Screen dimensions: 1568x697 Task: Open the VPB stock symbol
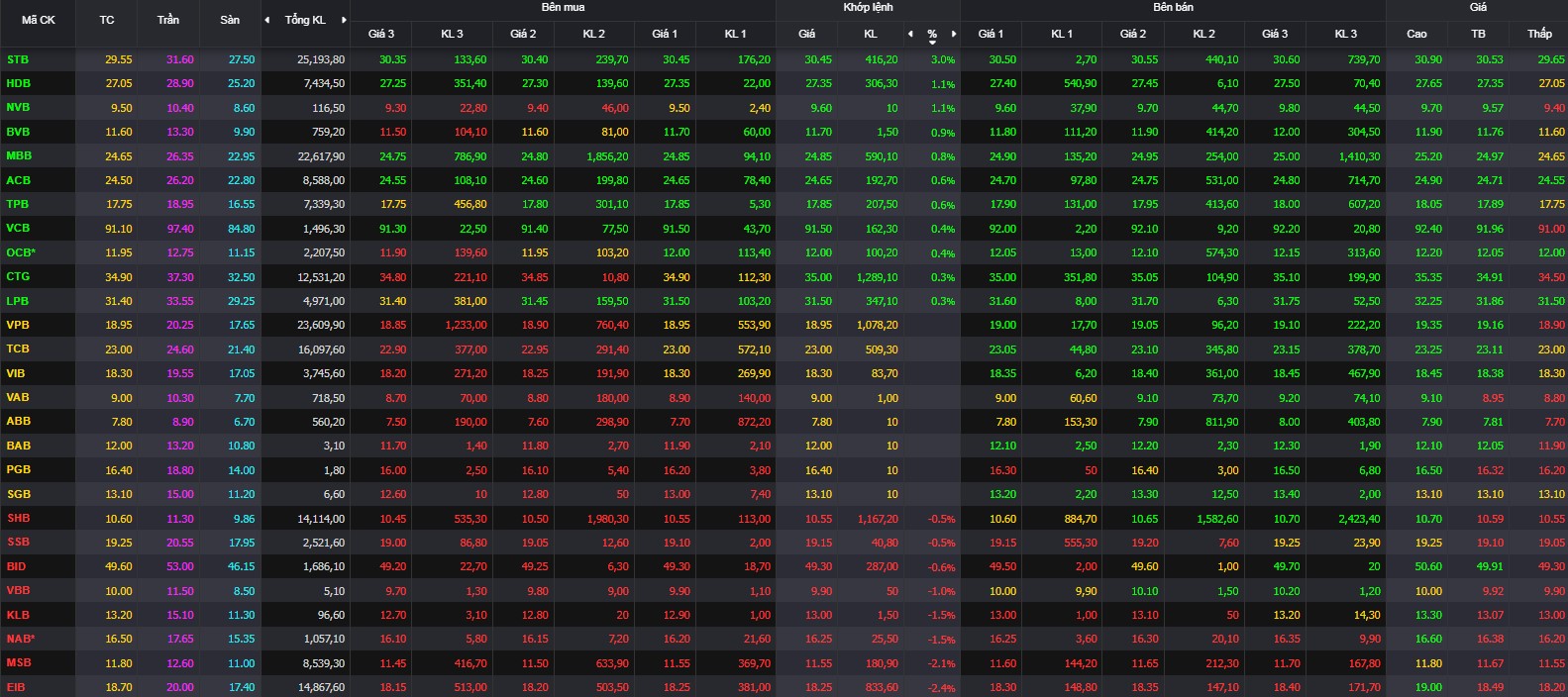click(18, 325)
